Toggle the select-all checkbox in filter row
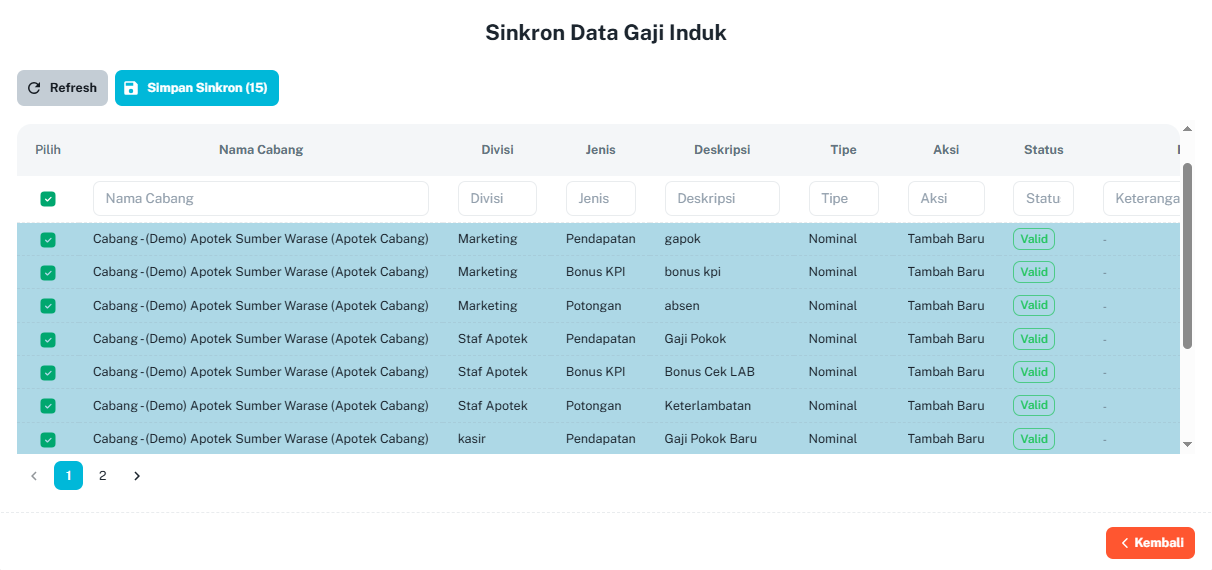 (x=48, y=199)
